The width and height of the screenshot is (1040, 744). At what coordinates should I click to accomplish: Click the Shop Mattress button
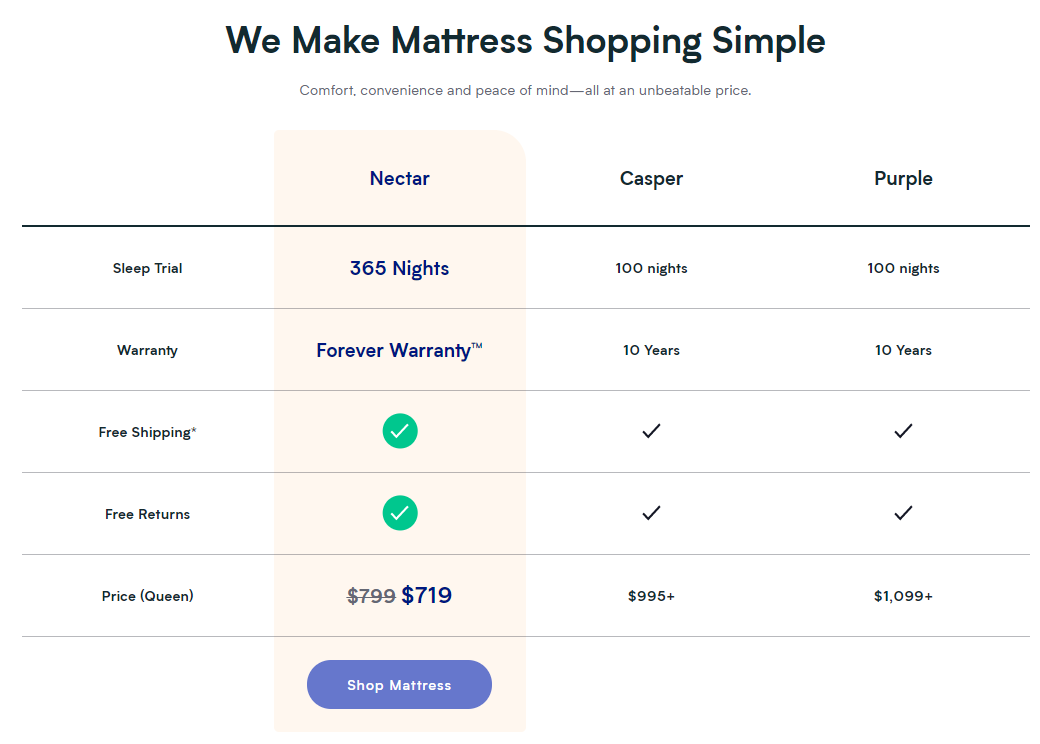399,684
